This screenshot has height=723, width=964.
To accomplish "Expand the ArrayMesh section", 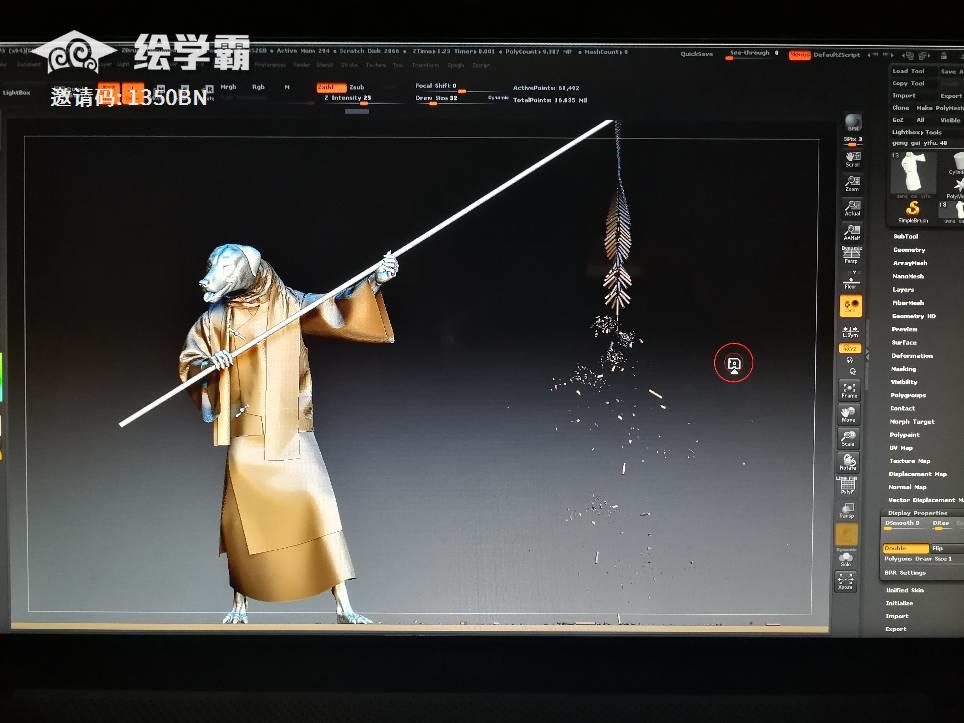I will click(x=910, y=263).
